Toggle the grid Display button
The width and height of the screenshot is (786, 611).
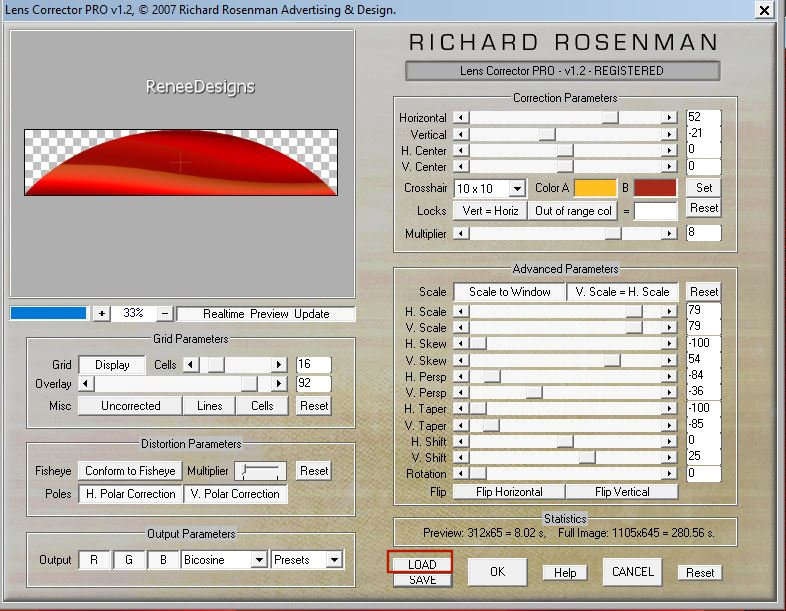pyautogui.click(x=112, y=365)
